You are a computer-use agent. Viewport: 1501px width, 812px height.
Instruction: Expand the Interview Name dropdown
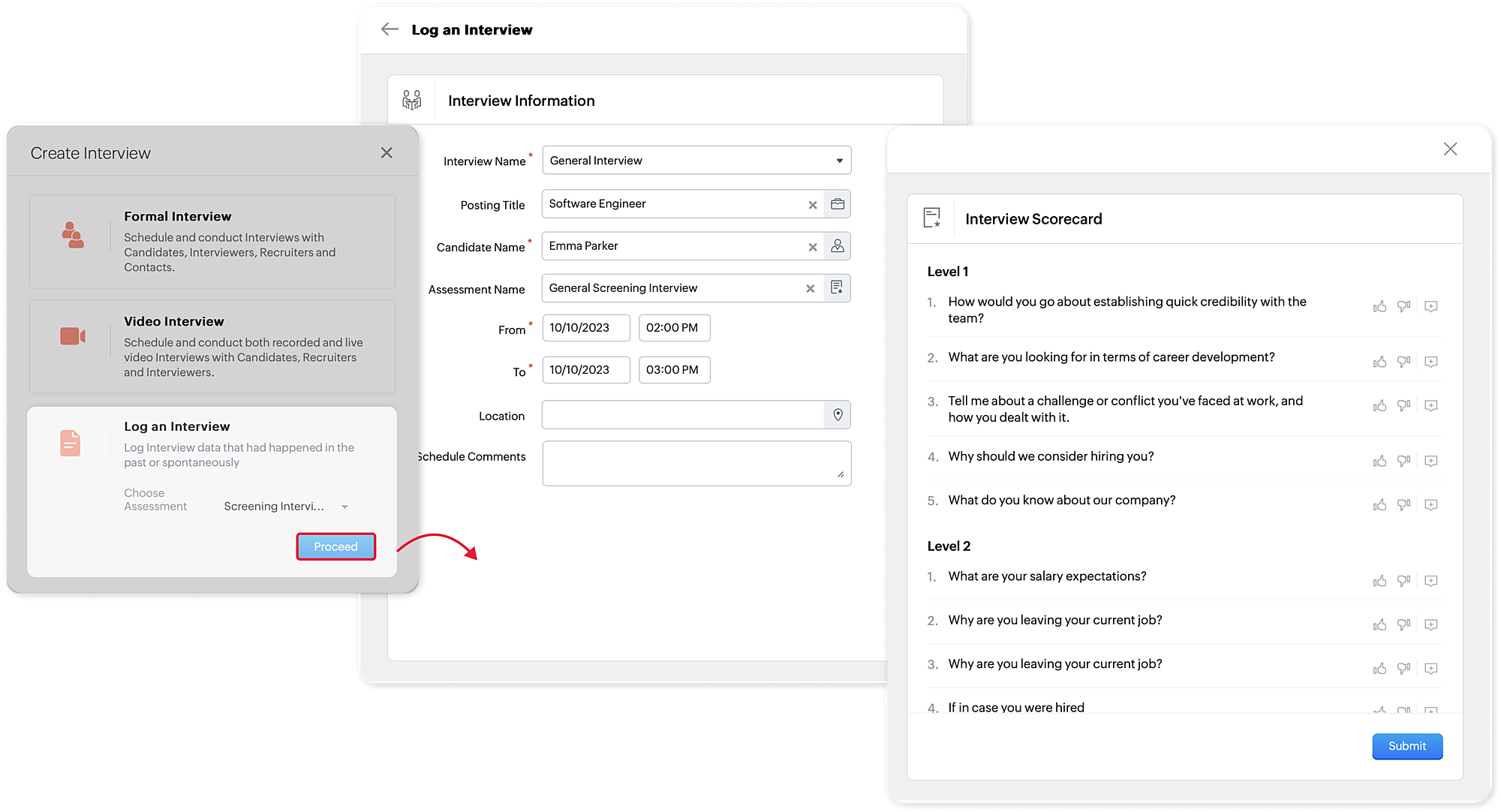click(x=839, y=161)
